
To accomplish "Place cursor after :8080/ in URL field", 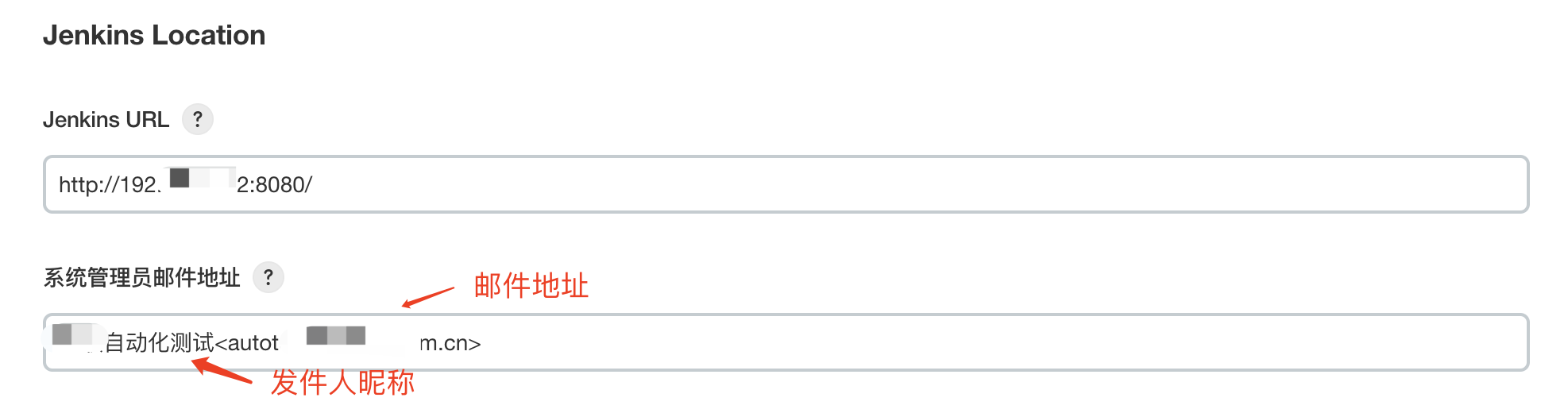I will coord(313,184).
